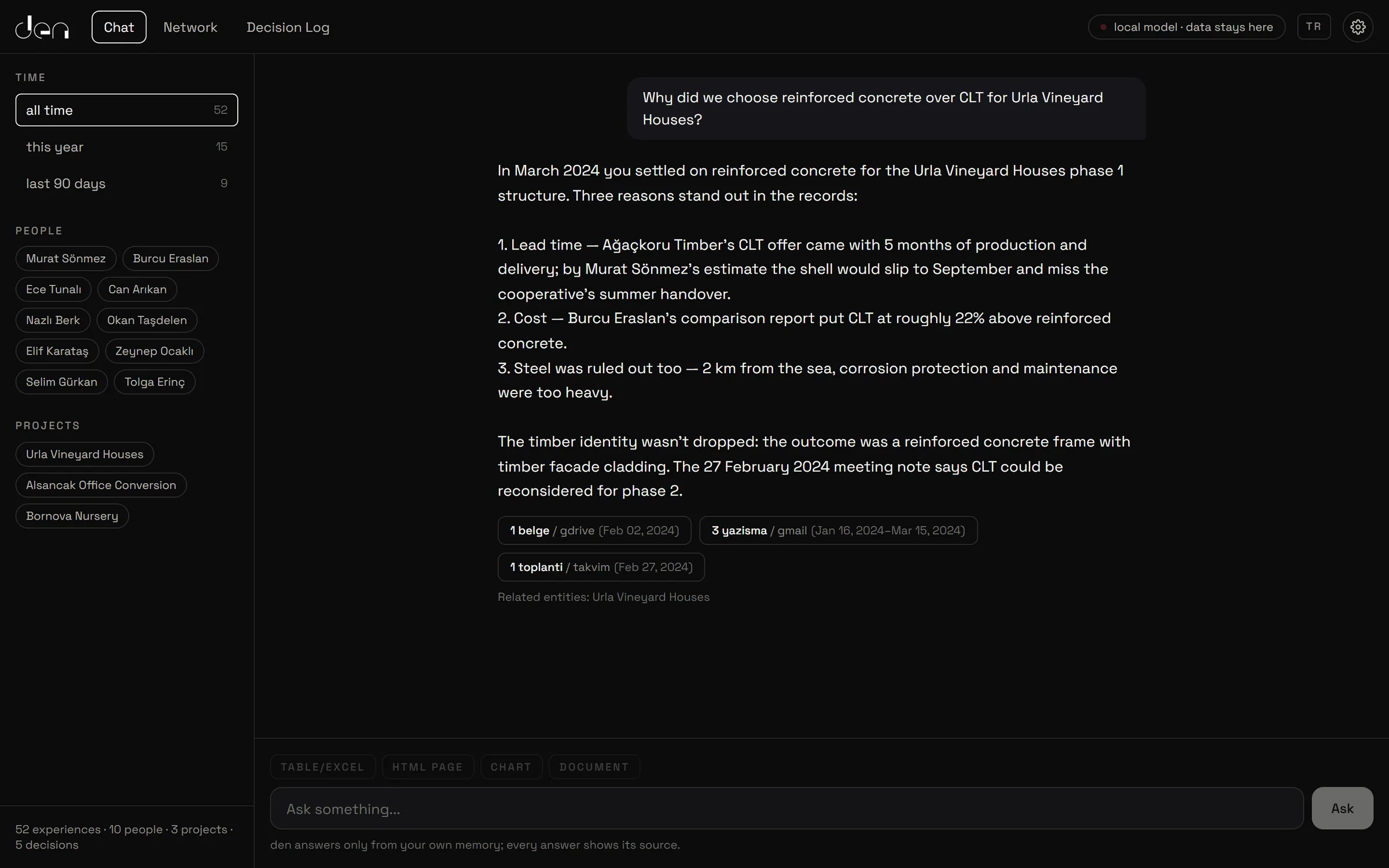This screenshot has height=868, width=1389.
Task: Toggle the Nazlı Berk person chip
Action: [x=53, y=320]
